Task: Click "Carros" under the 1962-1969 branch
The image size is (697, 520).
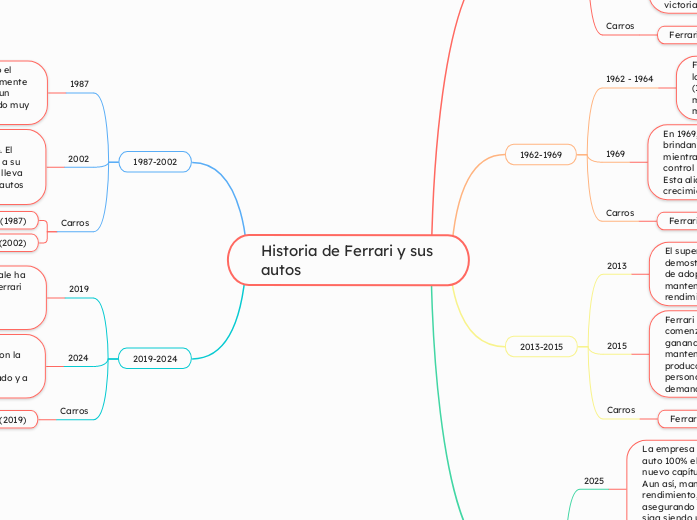Action: [620, 213]
